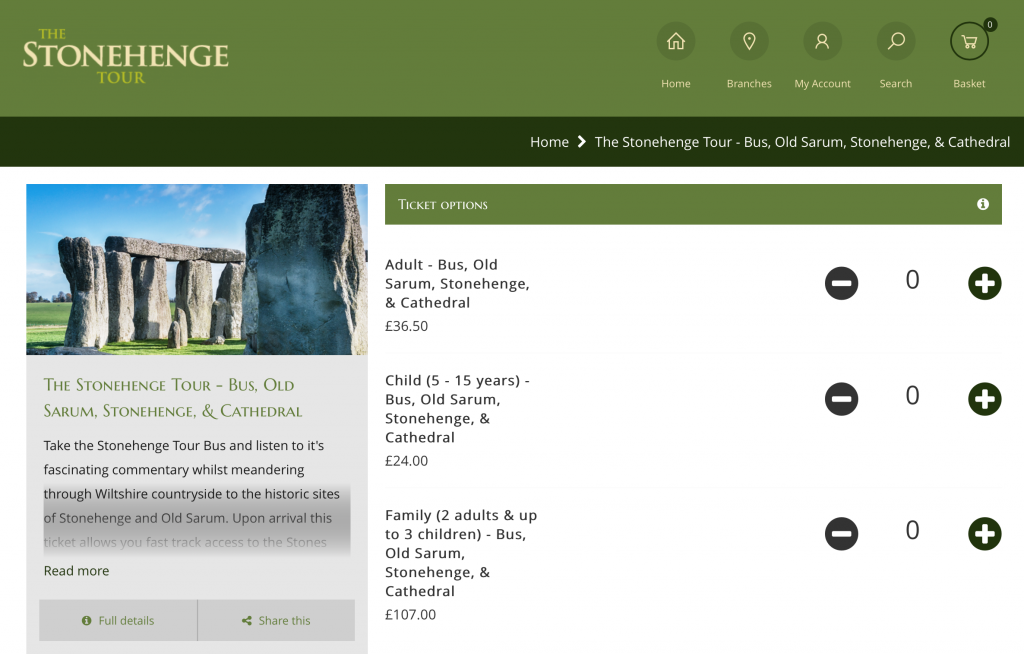Add one Child ticket using plus
This screenshot has width=1024, height=654.
984,399
